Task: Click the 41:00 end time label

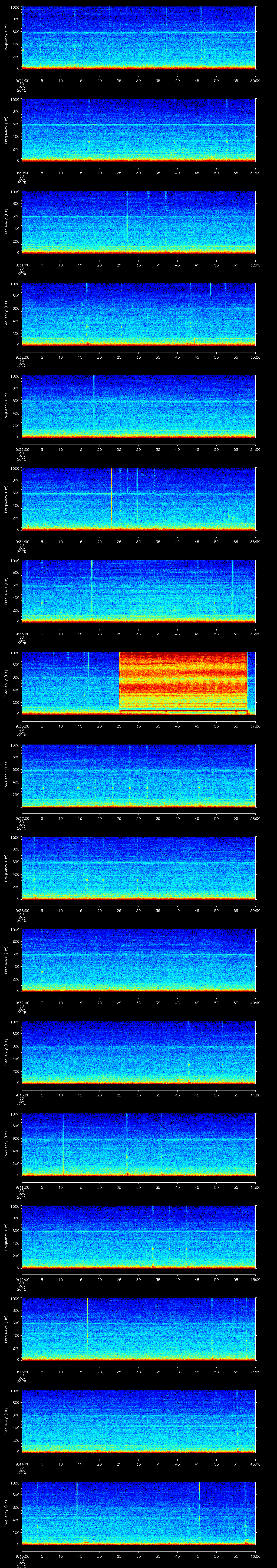Action: tap(255, 1095)
